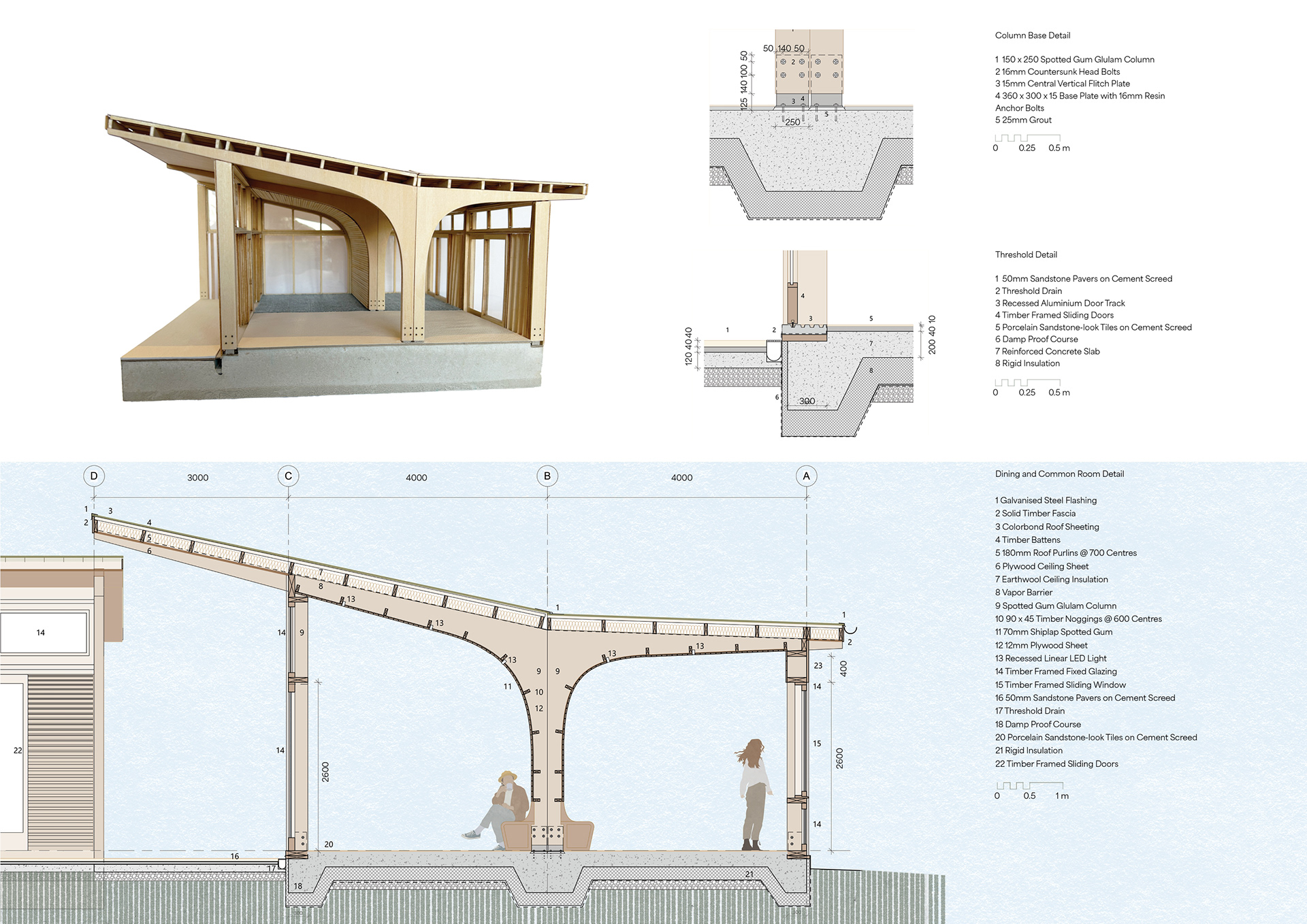The height and width of the screenshot is (924, 1307).
Task: Click the Column Base Detail scale bar
Action: 1027,139
